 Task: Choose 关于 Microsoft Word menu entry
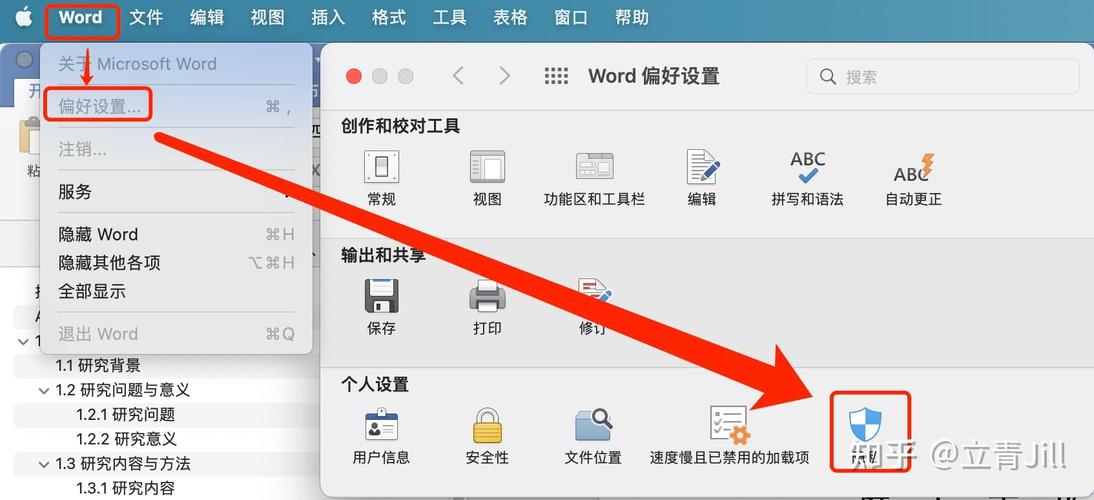click(x=176, y=64)
